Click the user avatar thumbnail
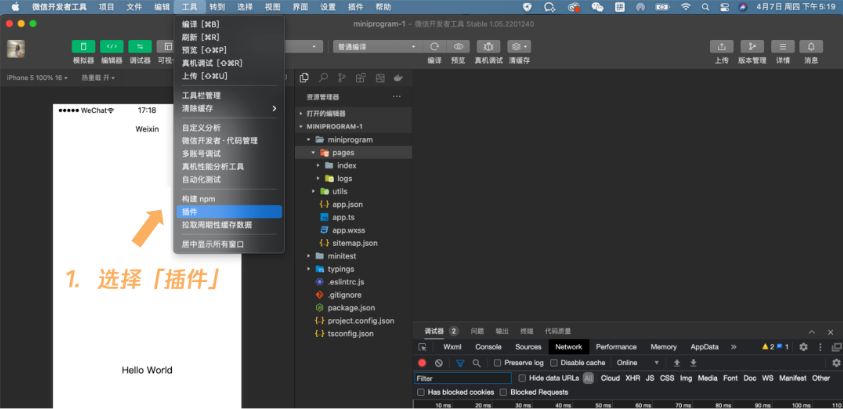The width and height of the screenshot is (843, 409). coord(16,49)
